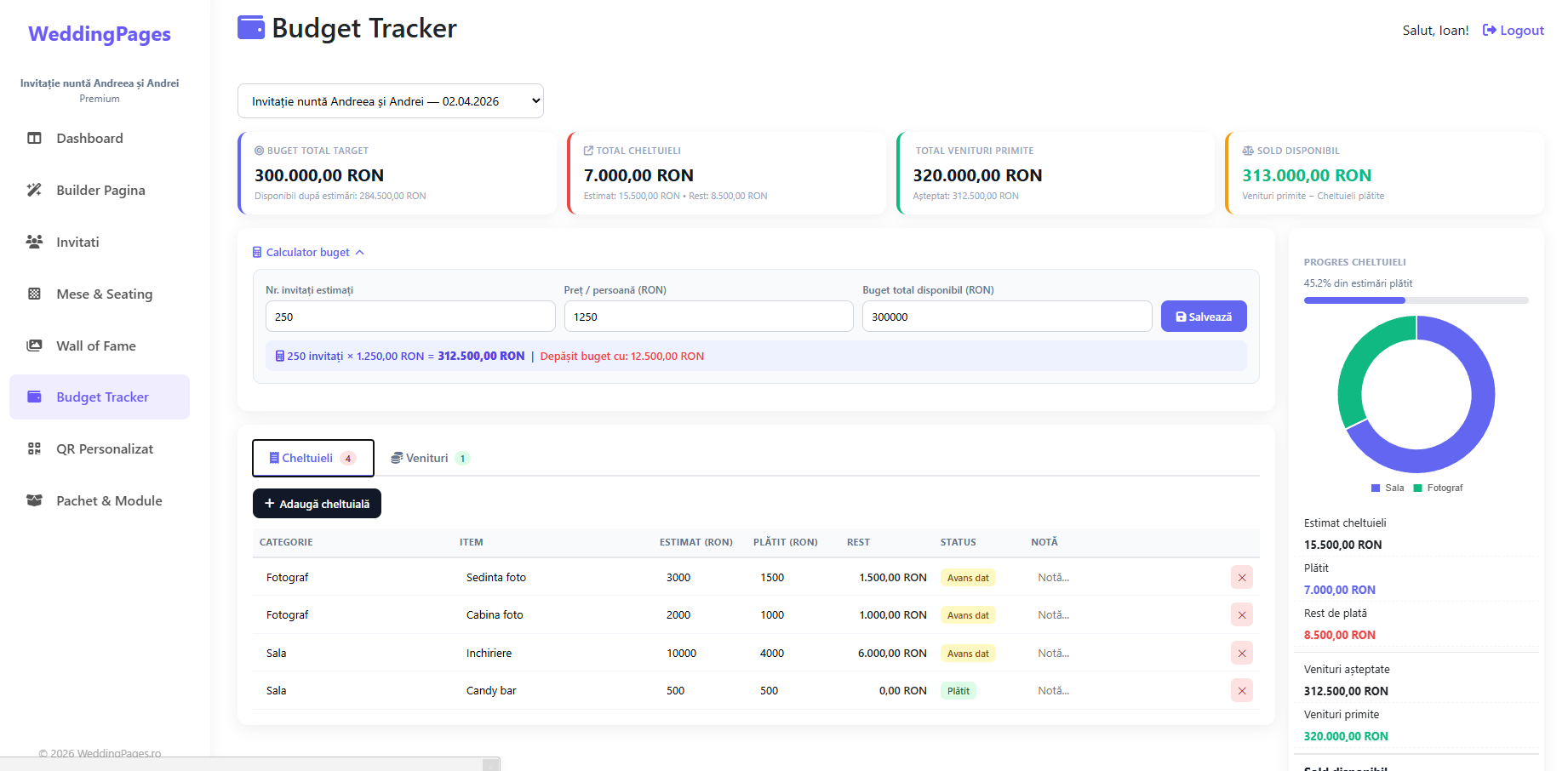1568x771 pixels.
Task: Select the Cheltuieli tab
Action: click(312, 459)
